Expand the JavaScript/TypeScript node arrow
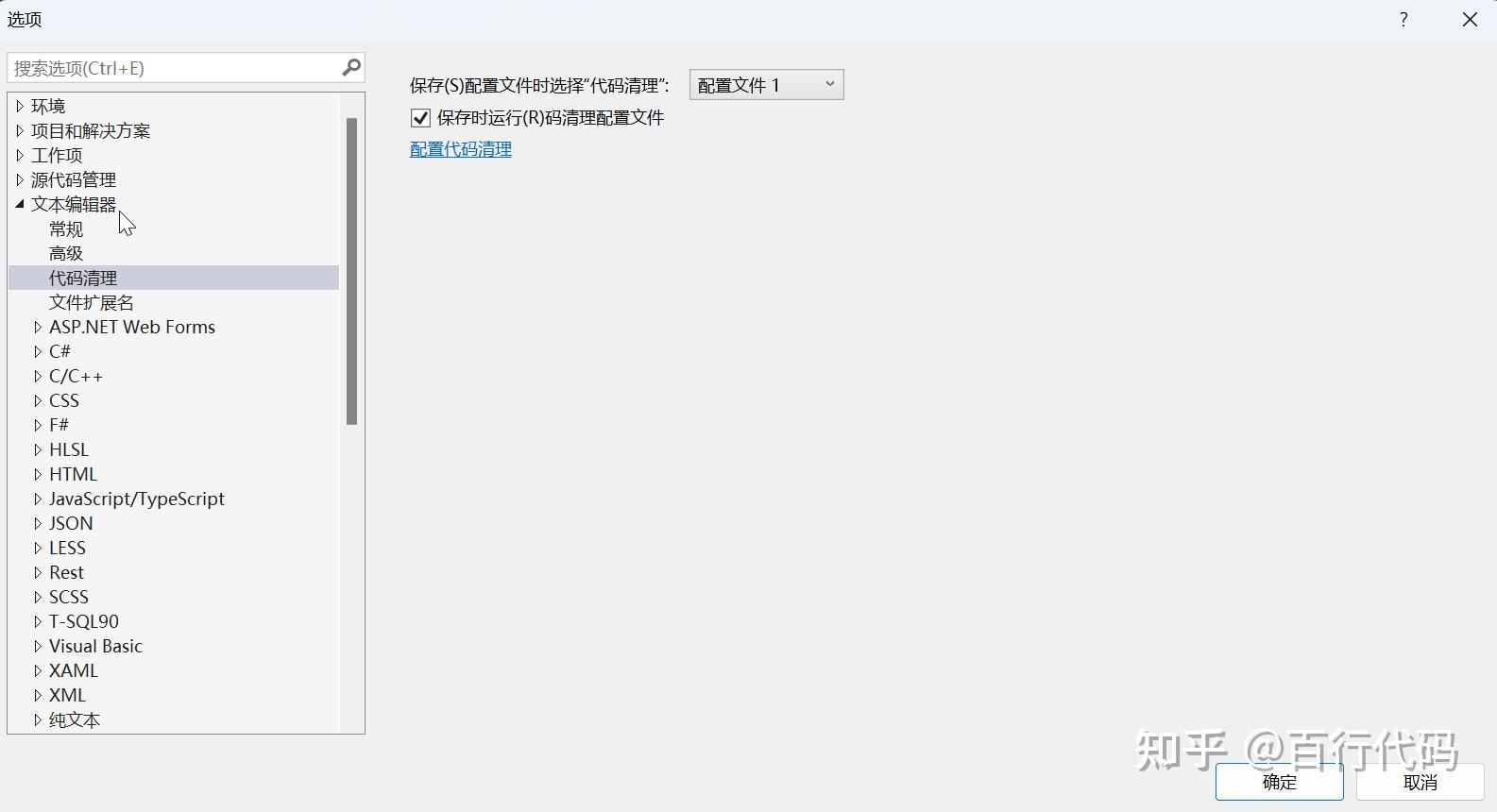The width and height of the screenshot is (1497, 812). [x=38, y=499]
